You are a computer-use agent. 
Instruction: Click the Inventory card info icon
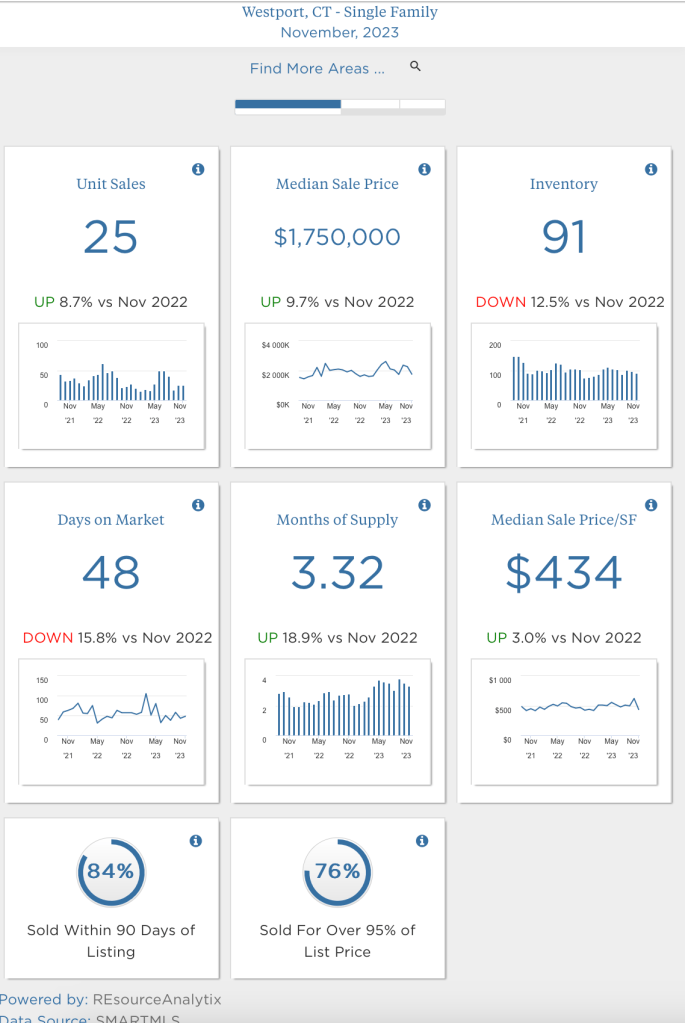click(x=651, y=170)
